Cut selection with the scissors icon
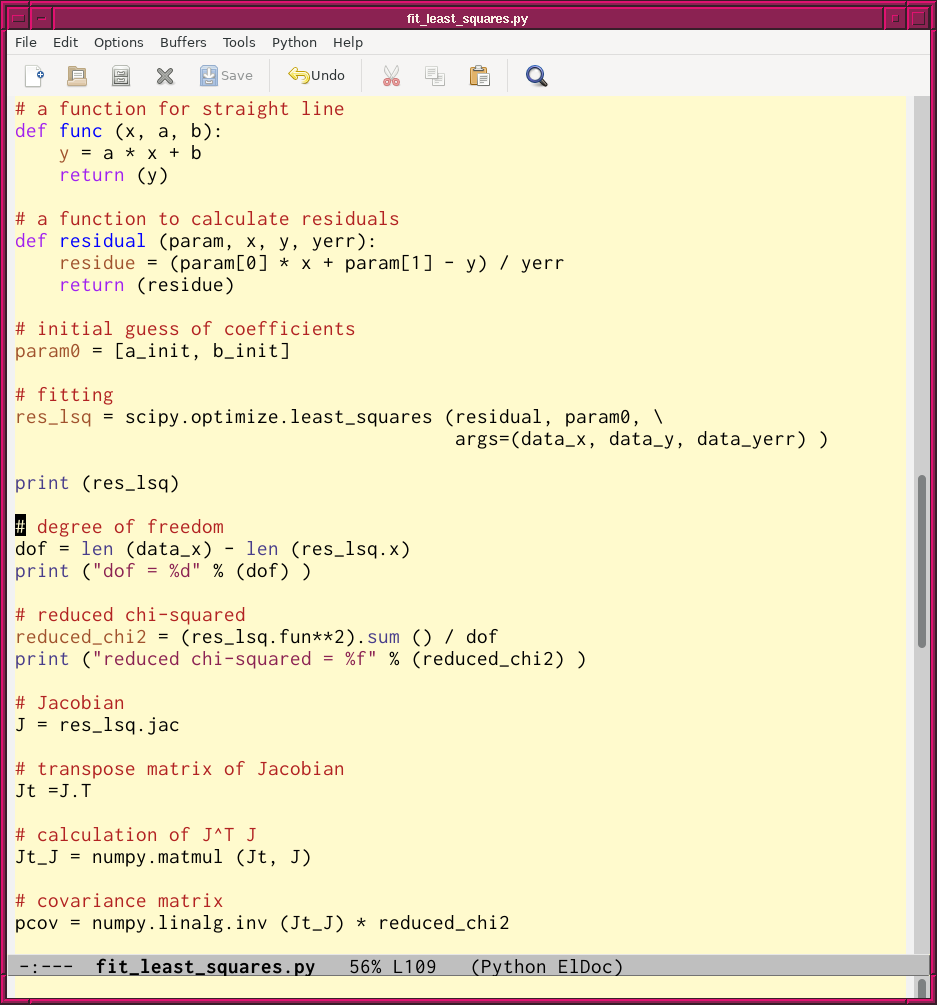937x1005 pixels. pyautogui.click(x=391, y=76)
